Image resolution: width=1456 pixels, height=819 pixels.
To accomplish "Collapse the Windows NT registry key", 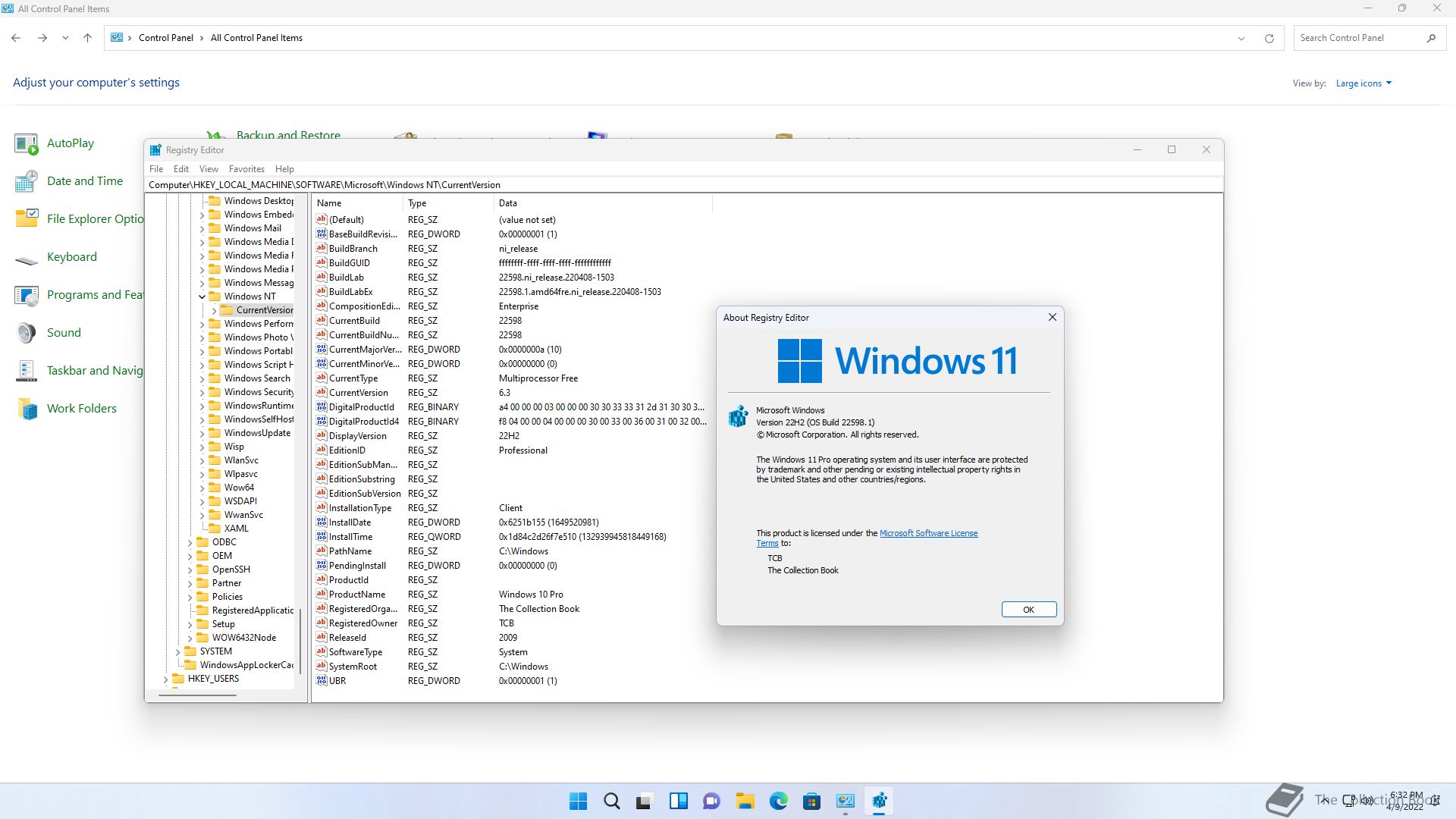I will (202, 297).
